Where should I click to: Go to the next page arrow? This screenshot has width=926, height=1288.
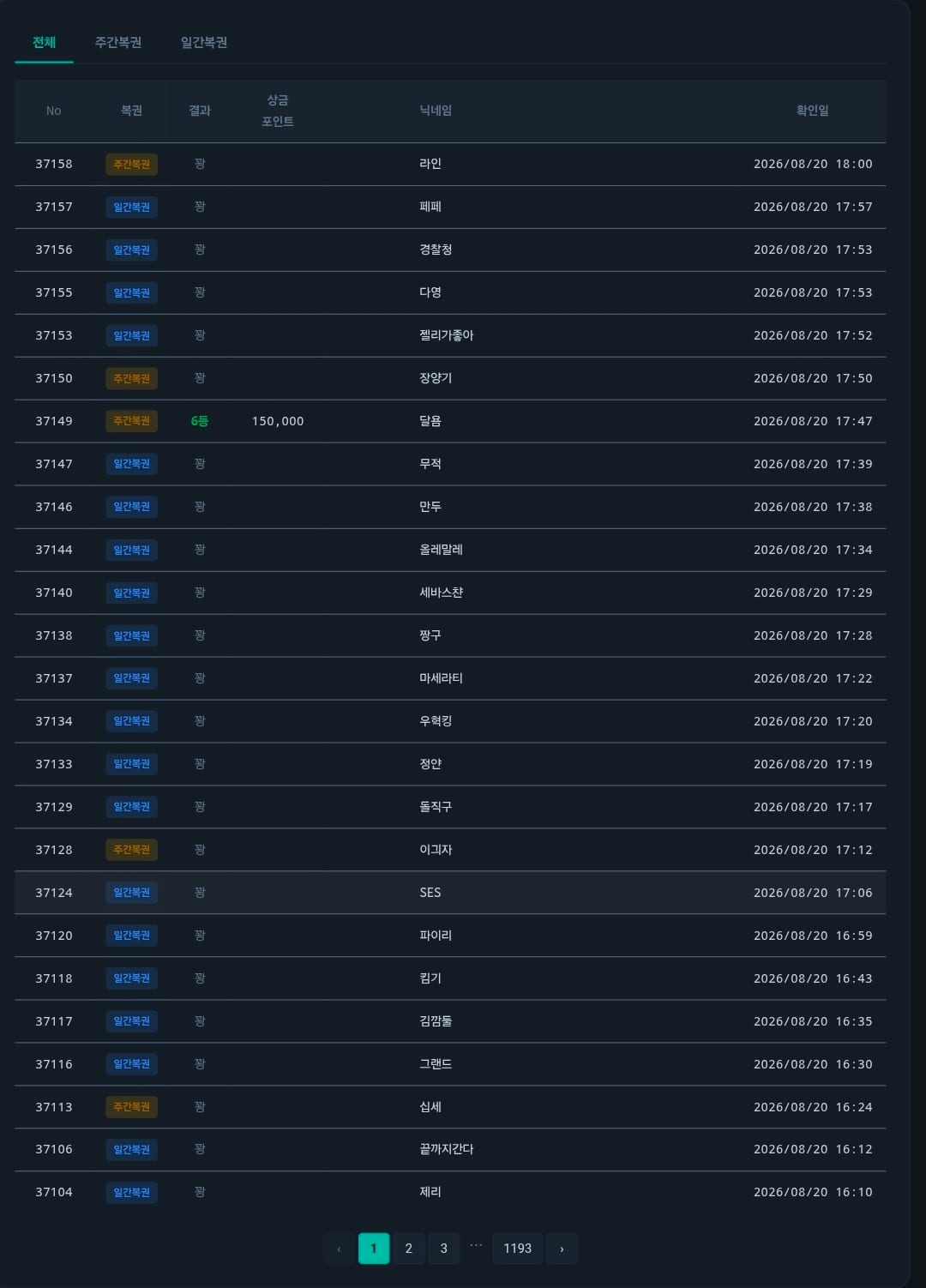(x=562, y=1249)
